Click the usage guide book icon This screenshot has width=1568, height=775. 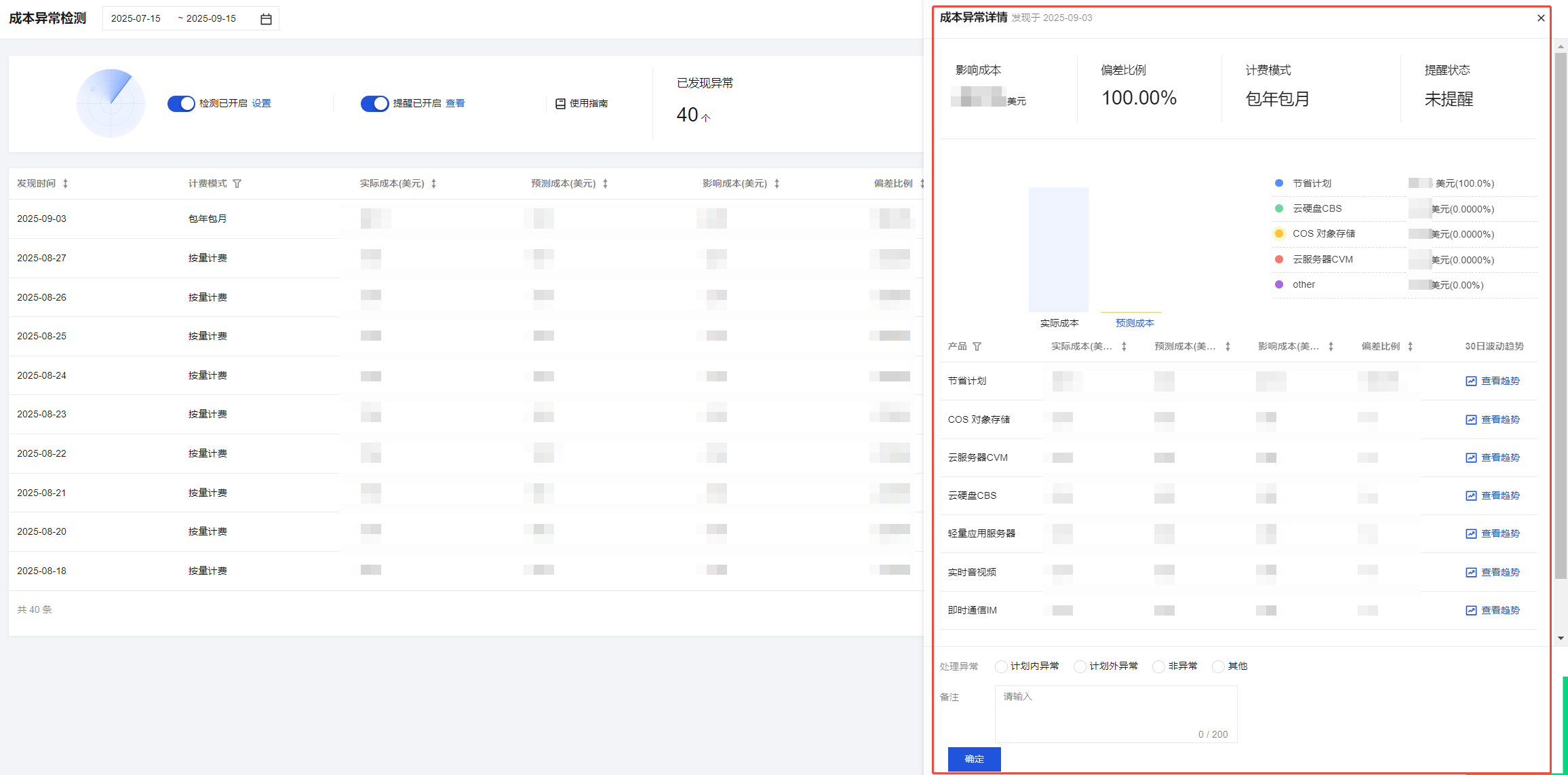pos(560,104)
